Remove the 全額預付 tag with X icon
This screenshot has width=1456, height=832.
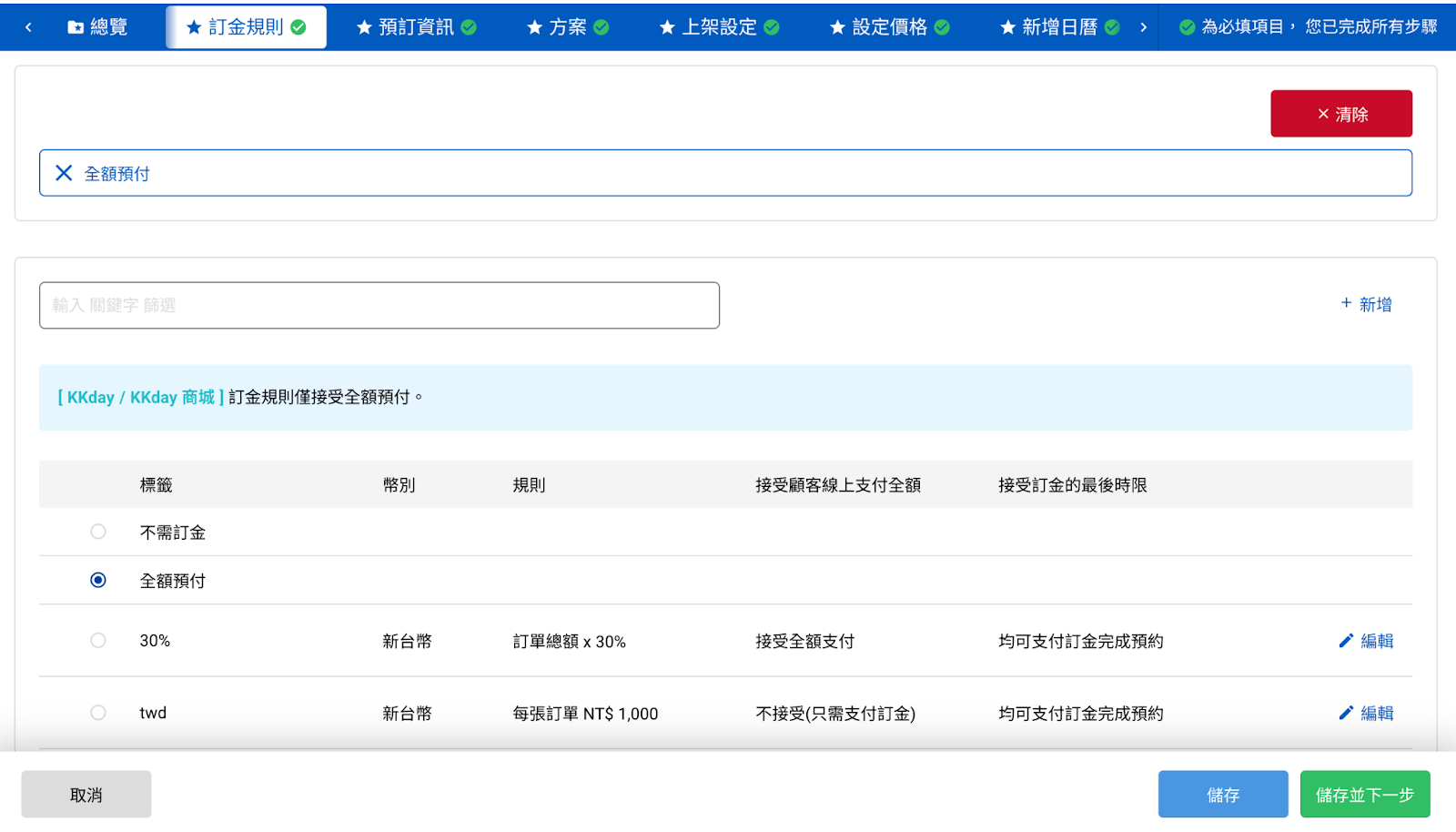coord(64,173)
